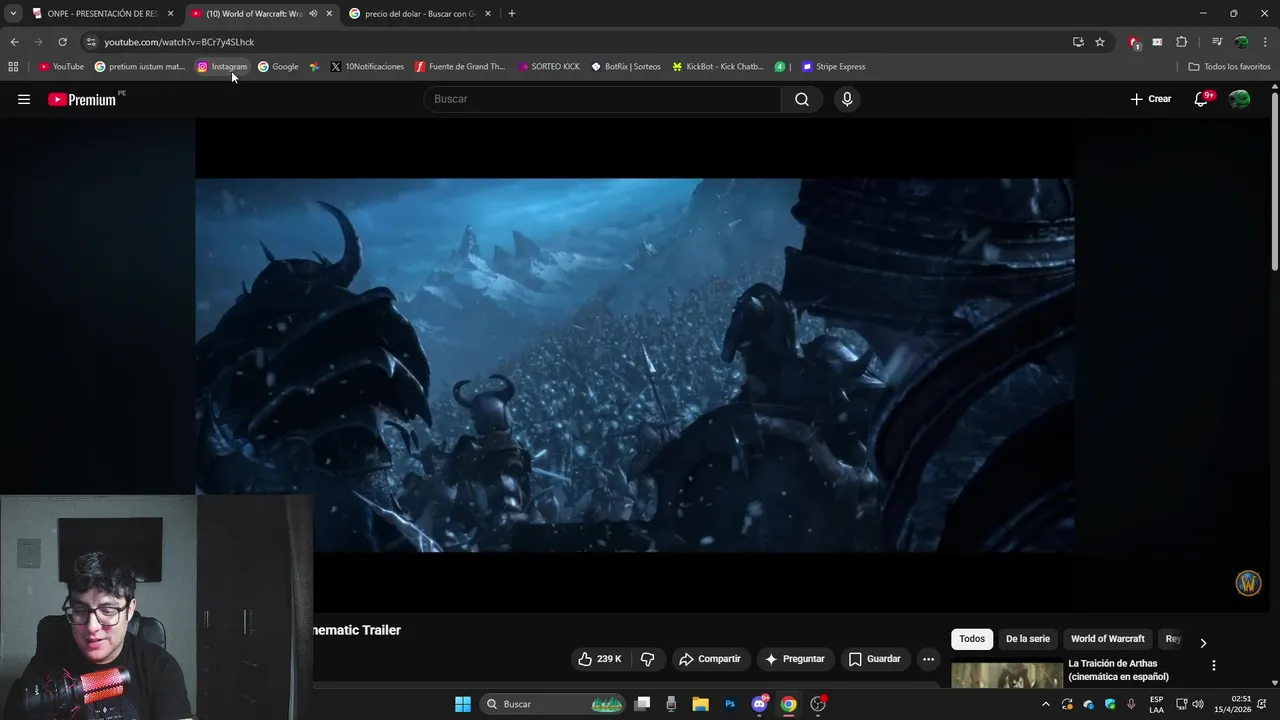Start a voice search with the microphone
1280x720 pixels.
pyautogui.click(x=847, y=99)
